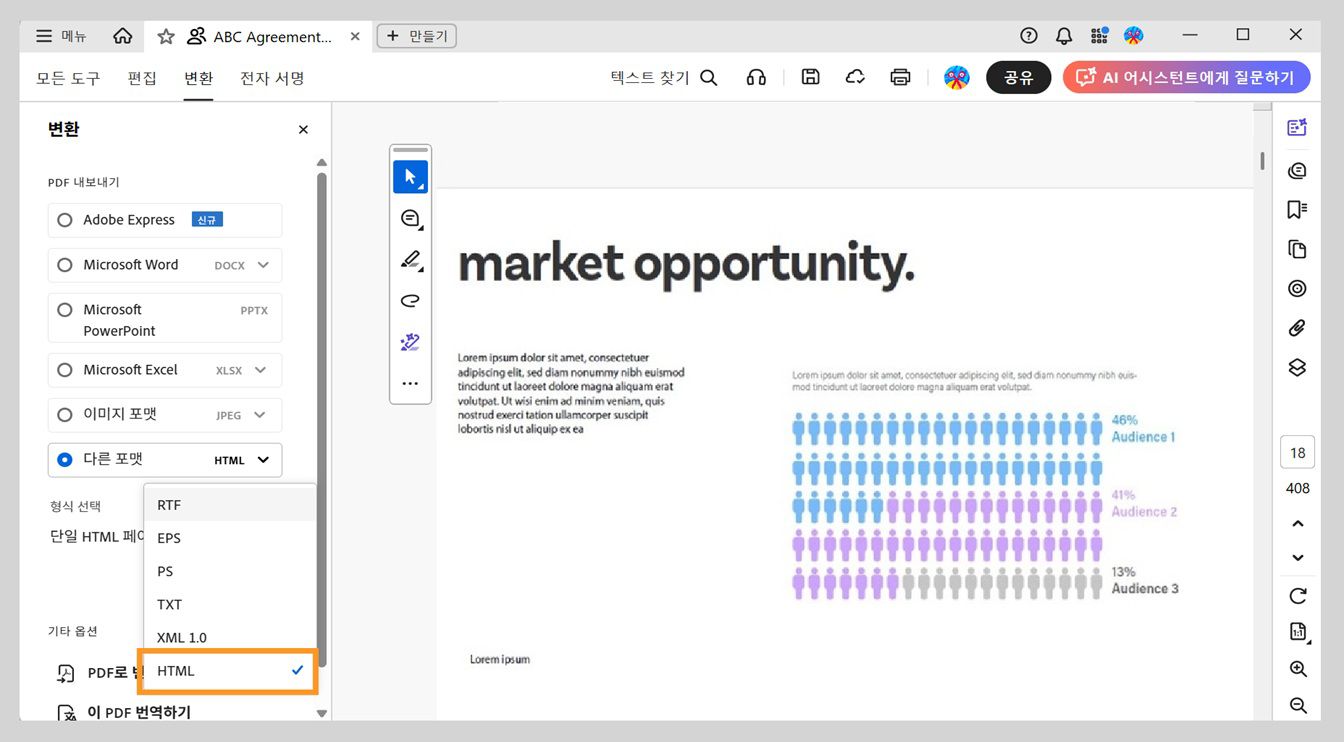Go to the Home icon
Image resolution: width=1344 pixels, height=742 pixels.
click(123, 36)
